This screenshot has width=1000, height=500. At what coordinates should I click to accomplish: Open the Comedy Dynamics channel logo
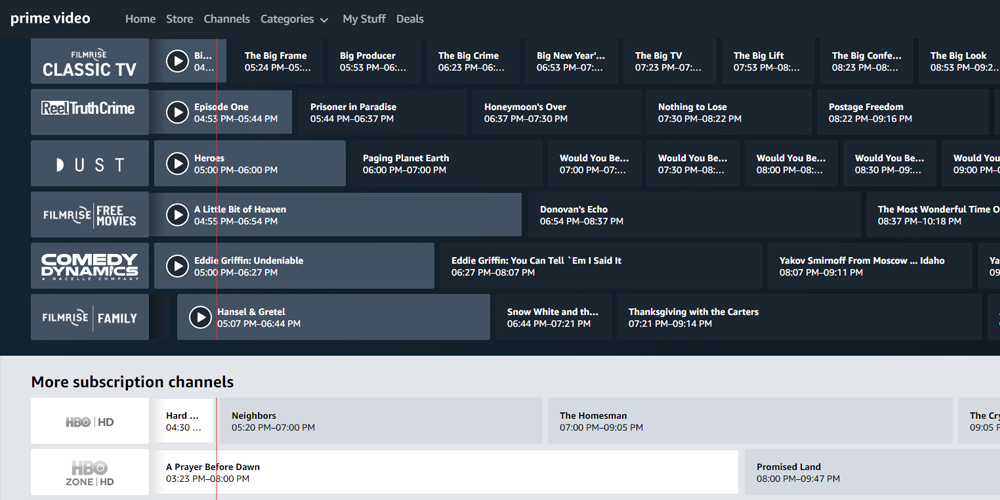coord(90,266)
